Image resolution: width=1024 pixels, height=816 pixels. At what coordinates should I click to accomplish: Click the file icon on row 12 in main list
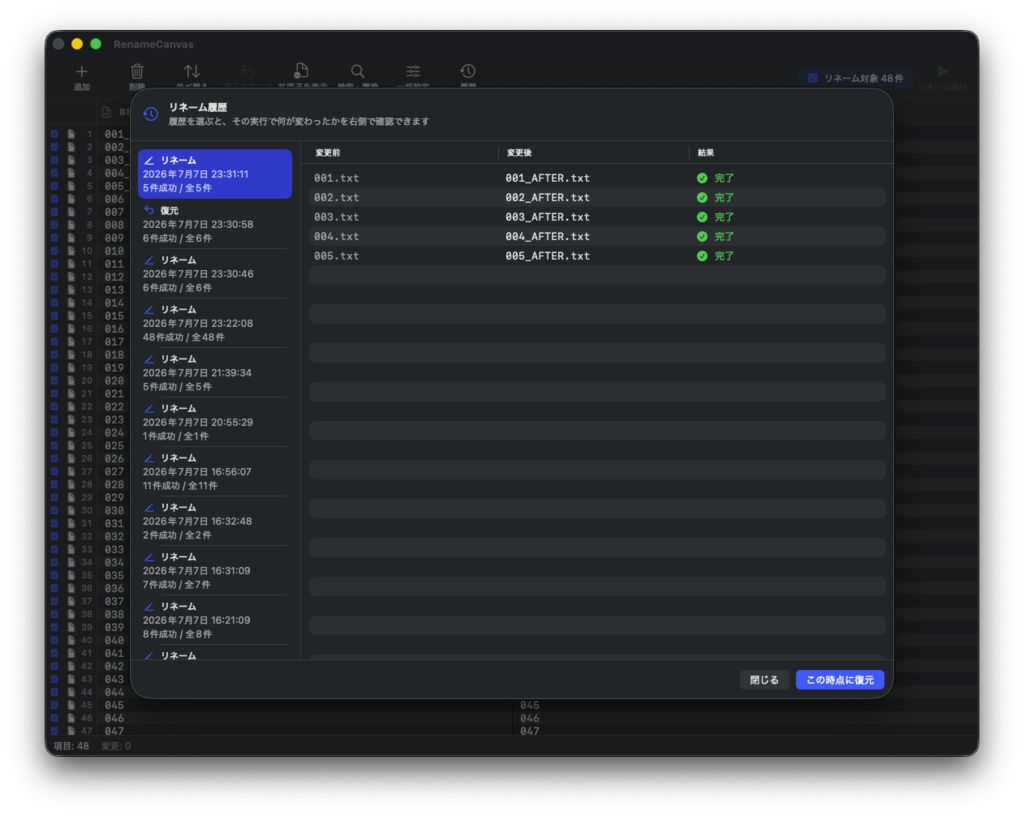[x=71, y=277]
